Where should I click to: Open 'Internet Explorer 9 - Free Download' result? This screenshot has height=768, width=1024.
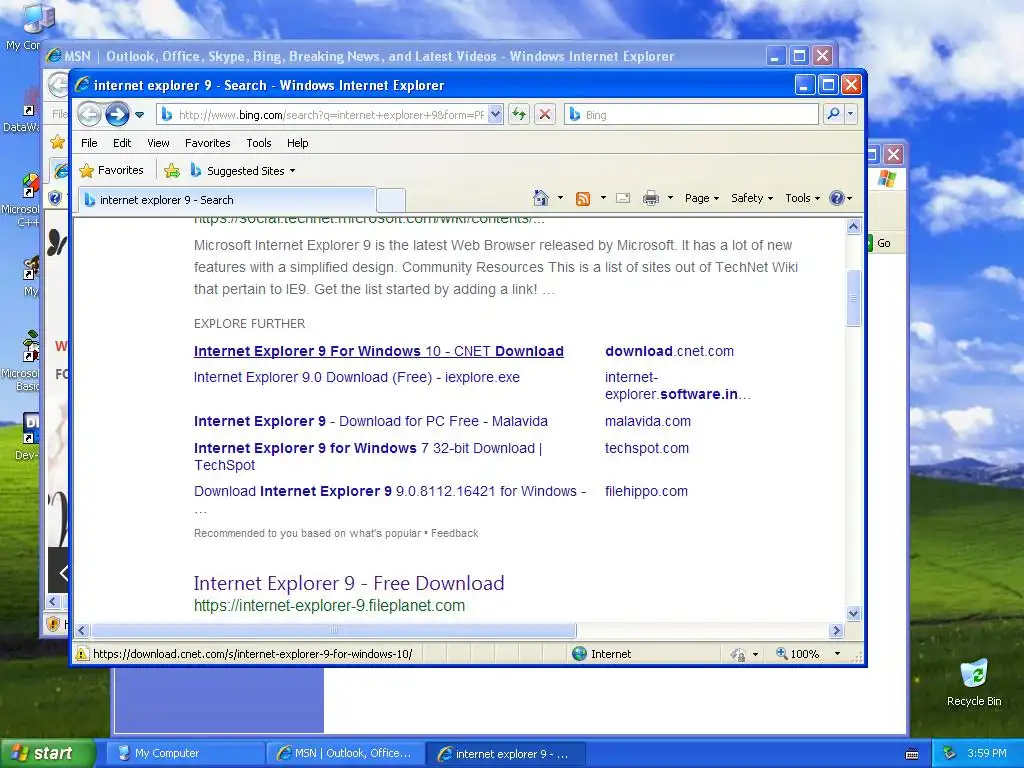tap(349, 583)
